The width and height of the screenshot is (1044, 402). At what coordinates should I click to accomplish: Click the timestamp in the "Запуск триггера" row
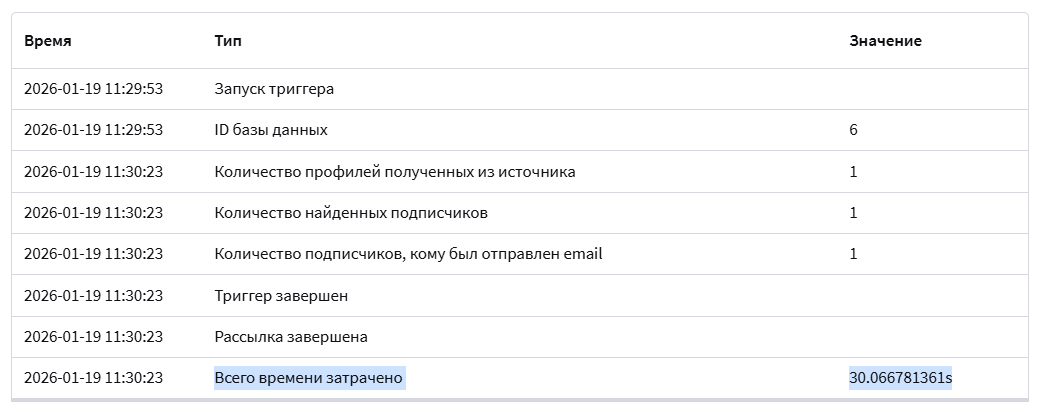(x=93, y=89)
